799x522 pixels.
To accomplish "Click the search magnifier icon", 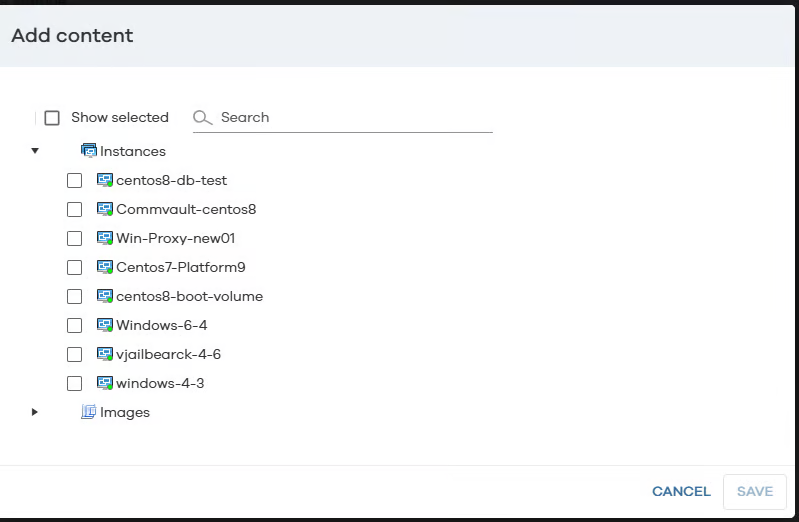I will tap(203, 118).
